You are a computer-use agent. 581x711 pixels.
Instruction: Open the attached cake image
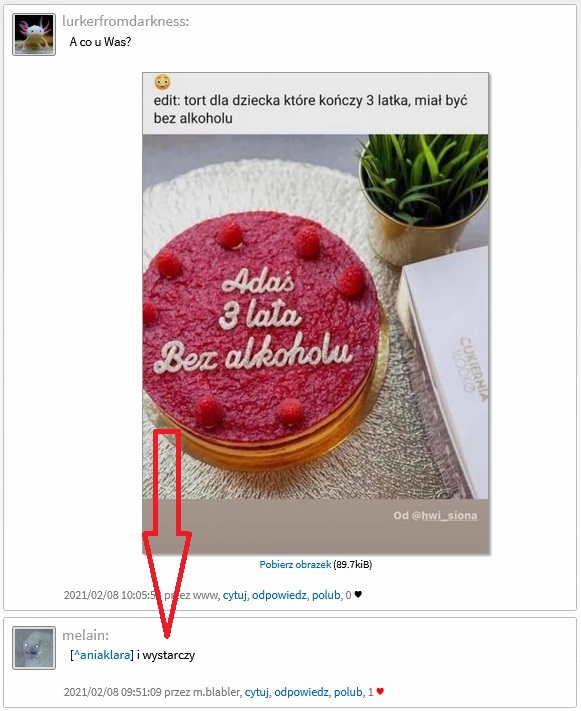click(316, 313)
